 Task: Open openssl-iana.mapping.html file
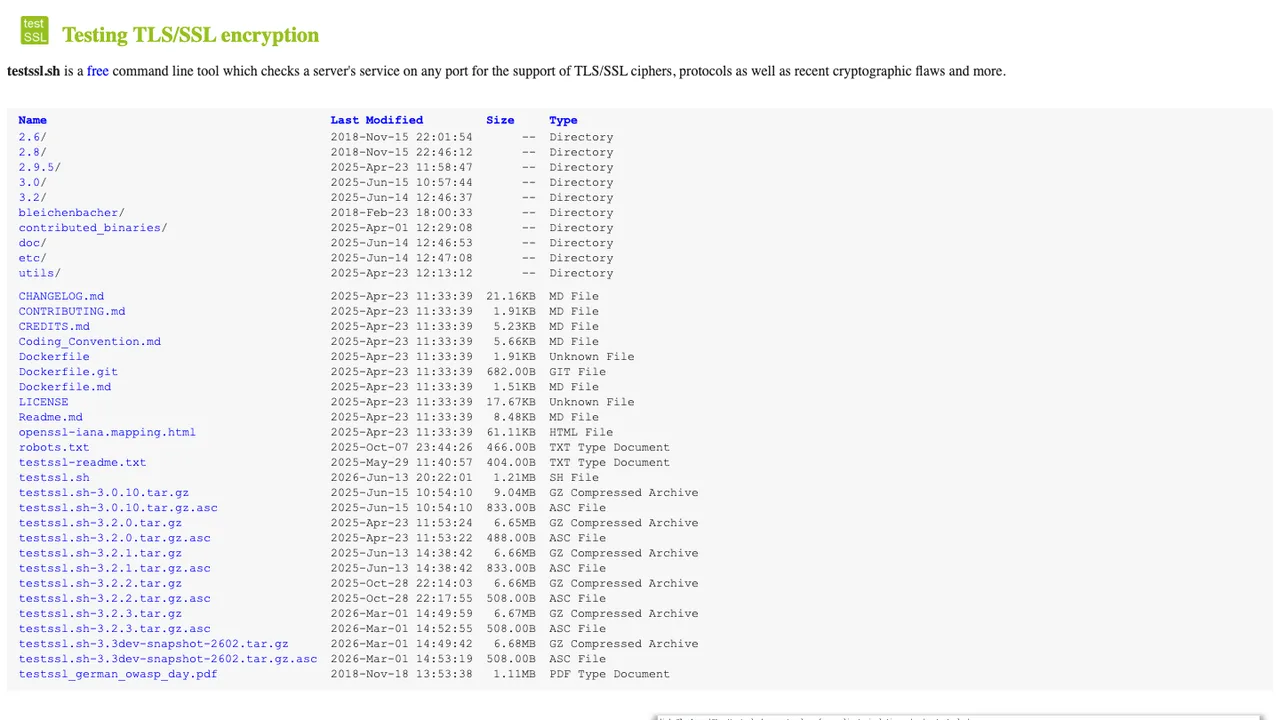(107, 432)
